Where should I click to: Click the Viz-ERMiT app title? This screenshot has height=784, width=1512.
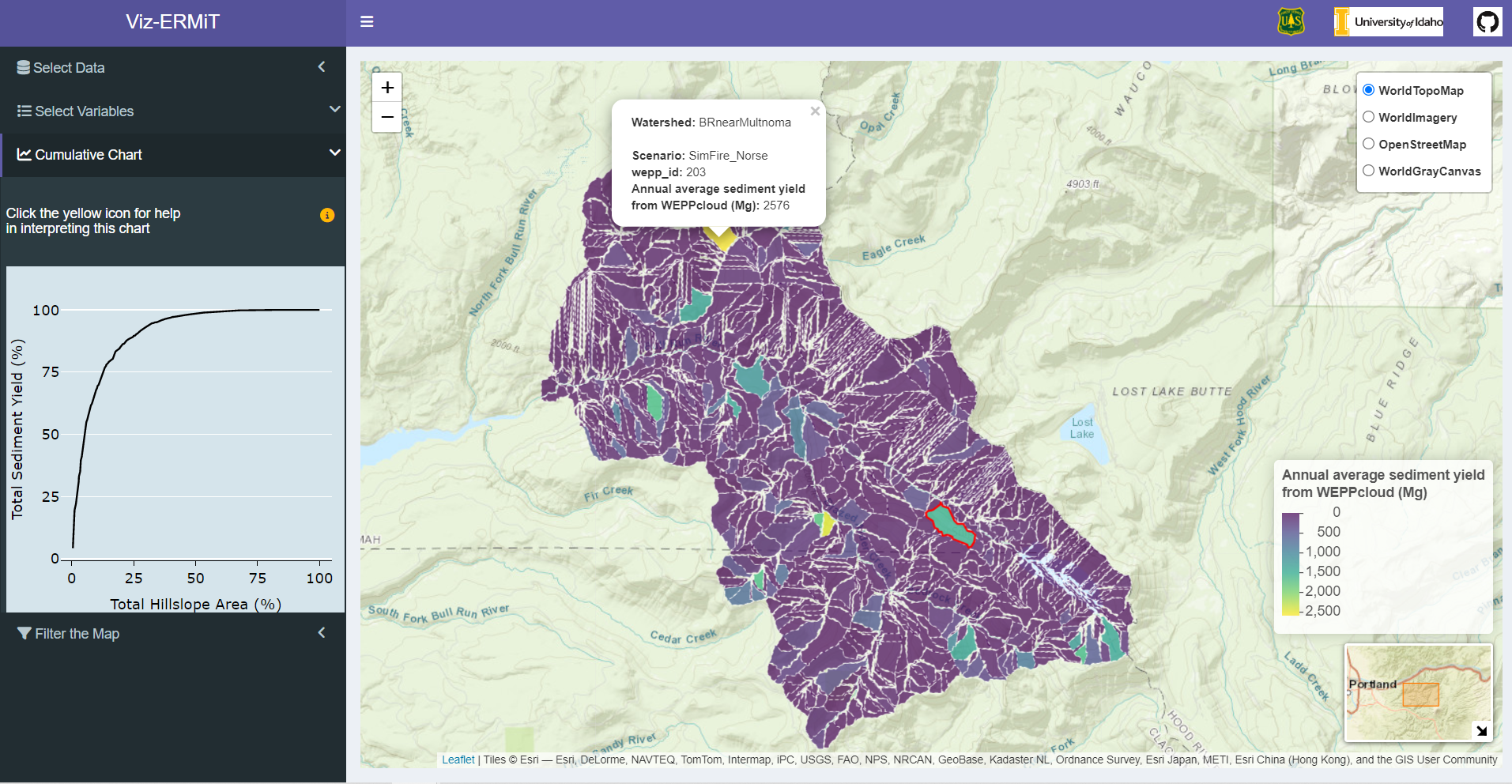click(172, 22)
